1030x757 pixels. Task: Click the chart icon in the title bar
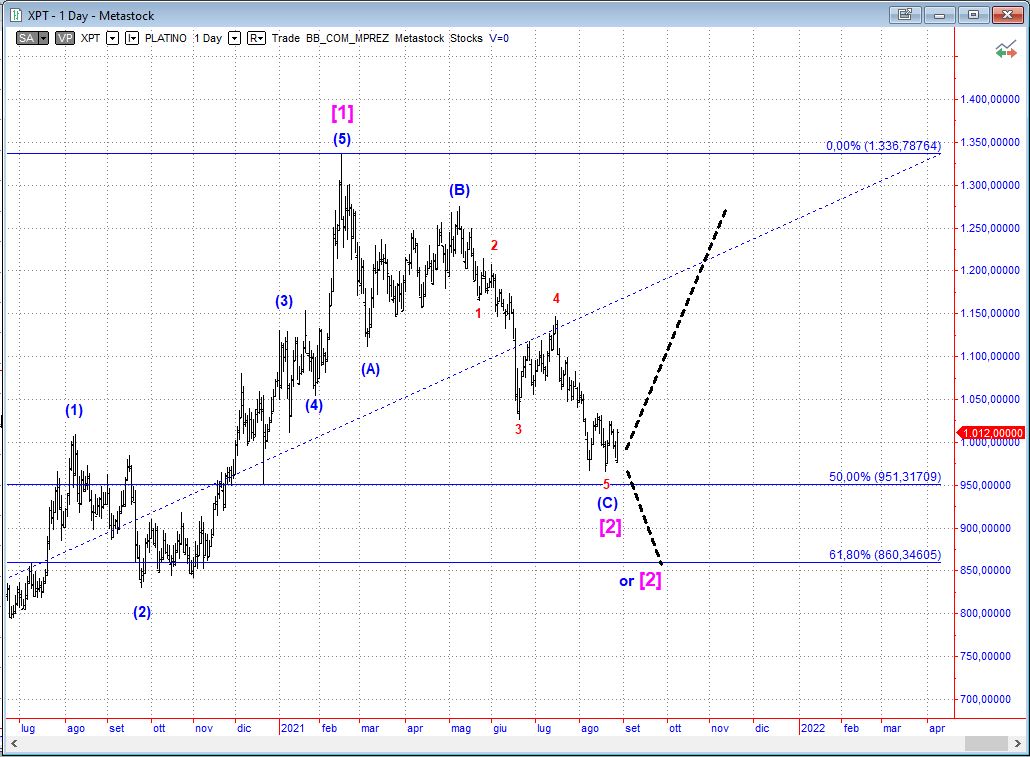[15, 14]
